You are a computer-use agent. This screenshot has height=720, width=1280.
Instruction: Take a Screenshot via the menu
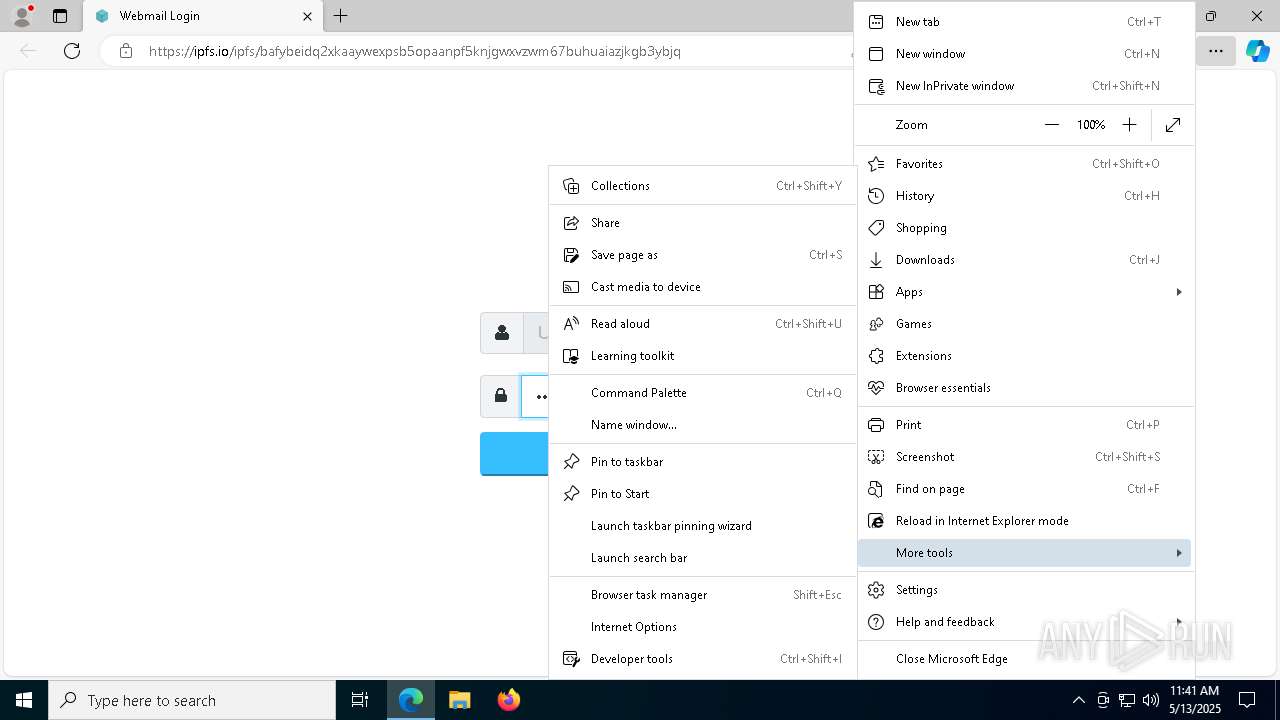1025,456
